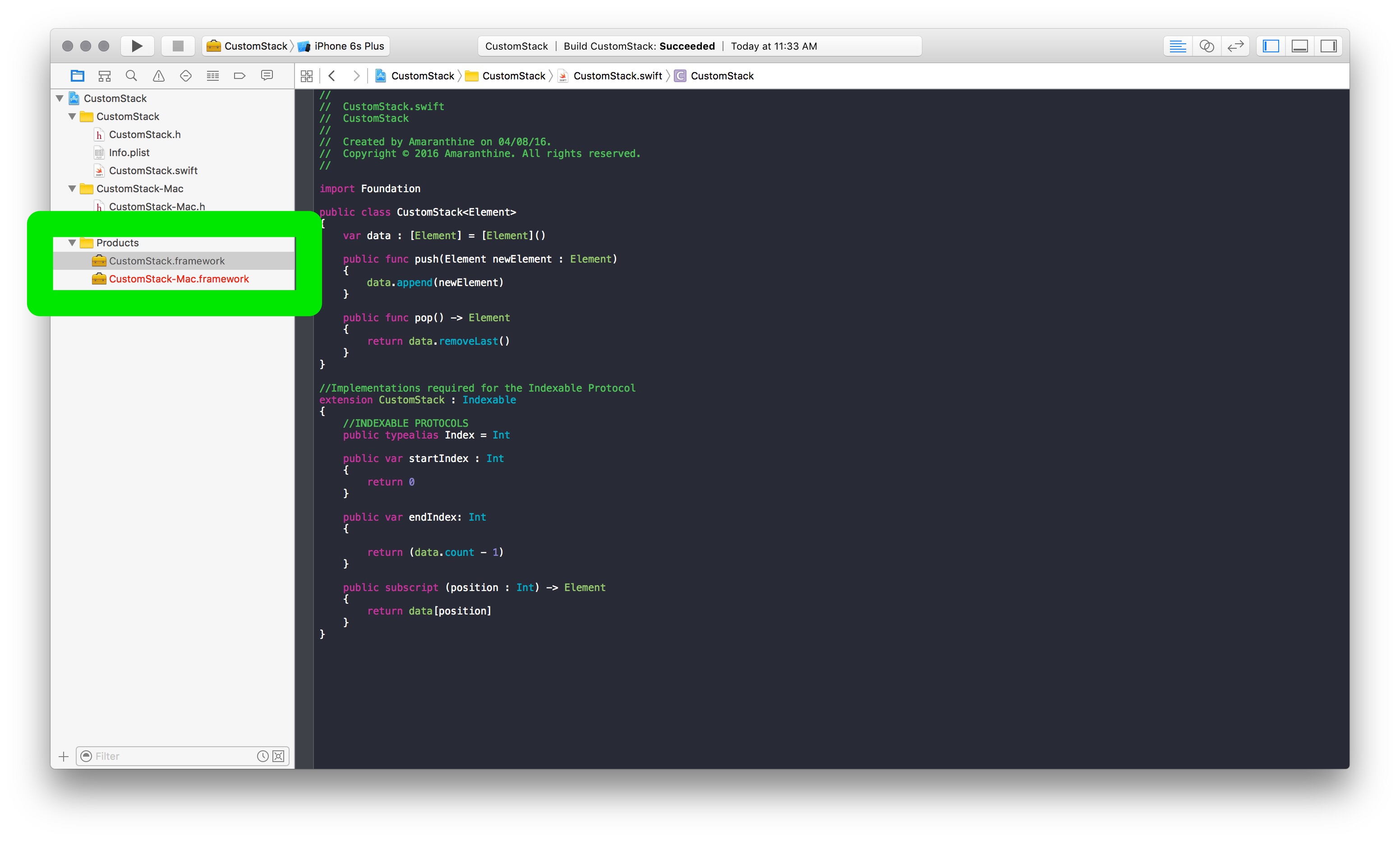Image resolution: width=1400 pixels, height=841 pixels.
Task: Toggle the left Navigator panel visibility
Action: [1271, 46]
